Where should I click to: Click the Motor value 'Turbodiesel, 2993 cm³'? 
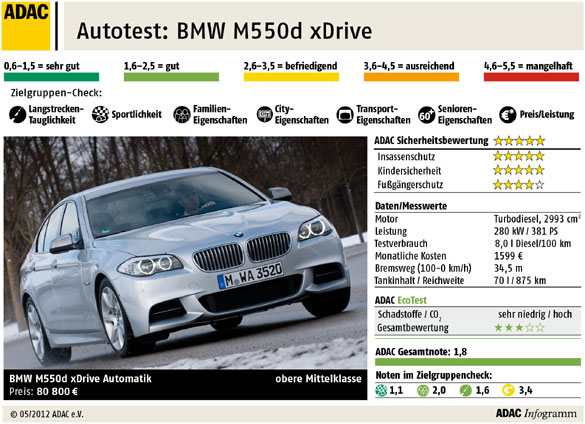pyautogui.click(x=537, y=219)
